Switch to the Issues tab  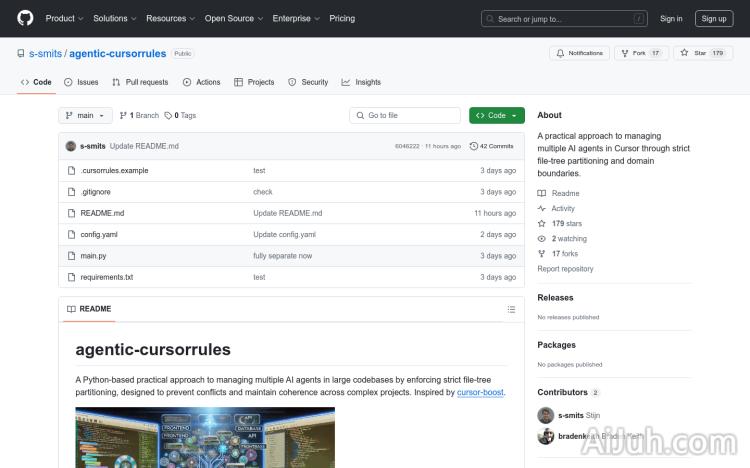(x=81, y=82)
